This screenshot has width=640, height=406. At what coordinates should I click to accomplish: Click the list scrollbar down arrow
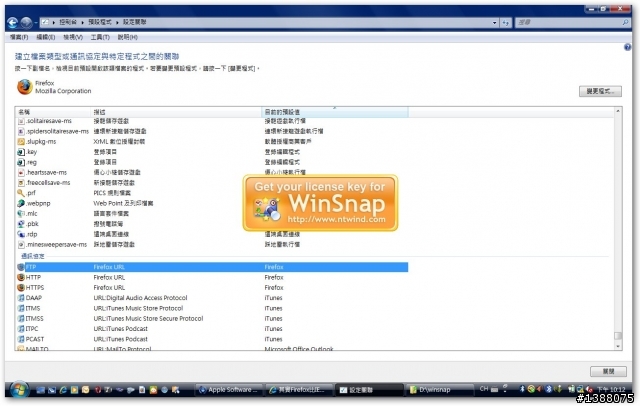click(618, 346)
